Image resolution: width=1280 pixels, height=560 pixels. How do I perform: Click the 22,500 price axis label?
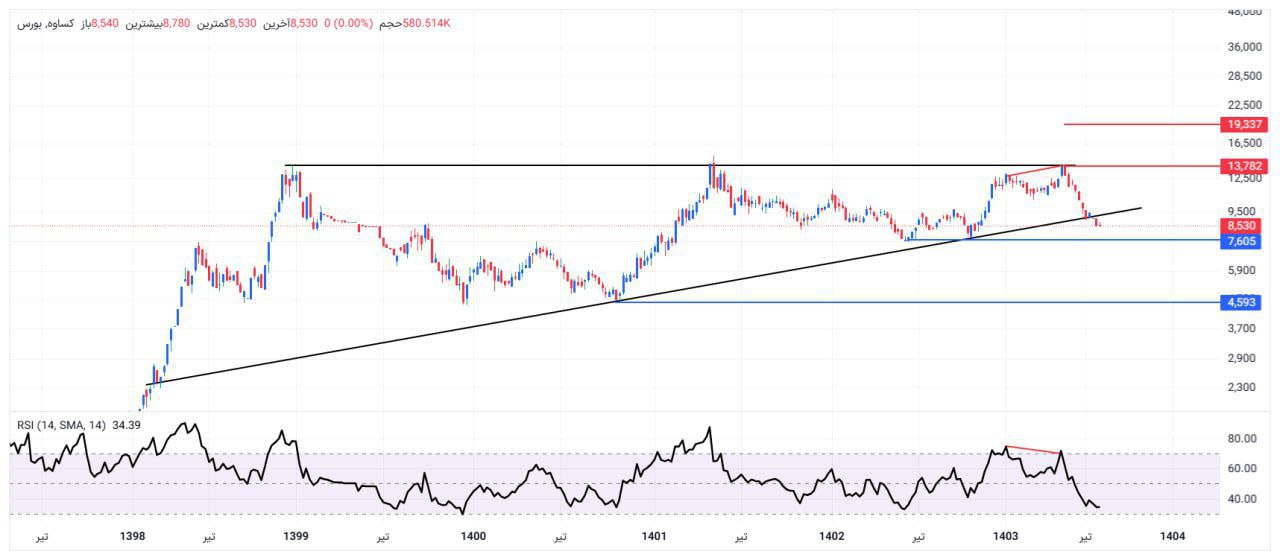pos(1245,104)
